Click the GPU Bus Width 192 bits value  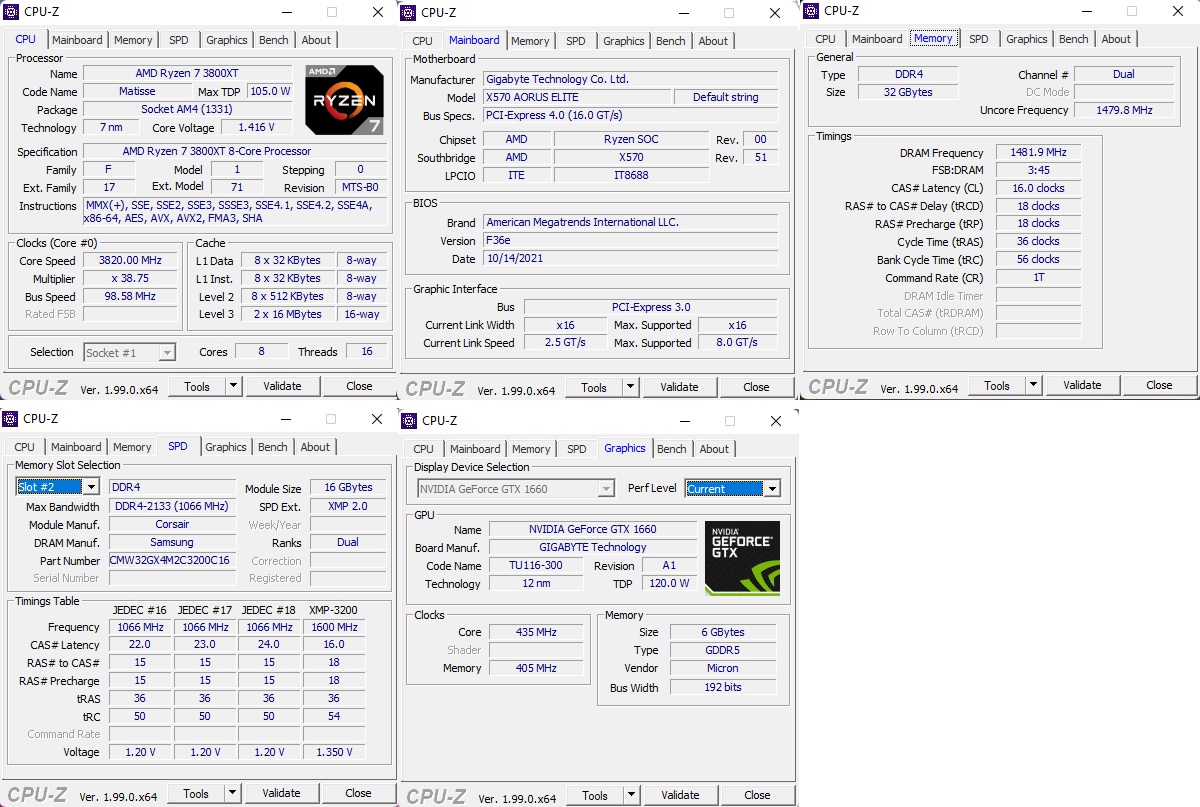coord(723,687)
